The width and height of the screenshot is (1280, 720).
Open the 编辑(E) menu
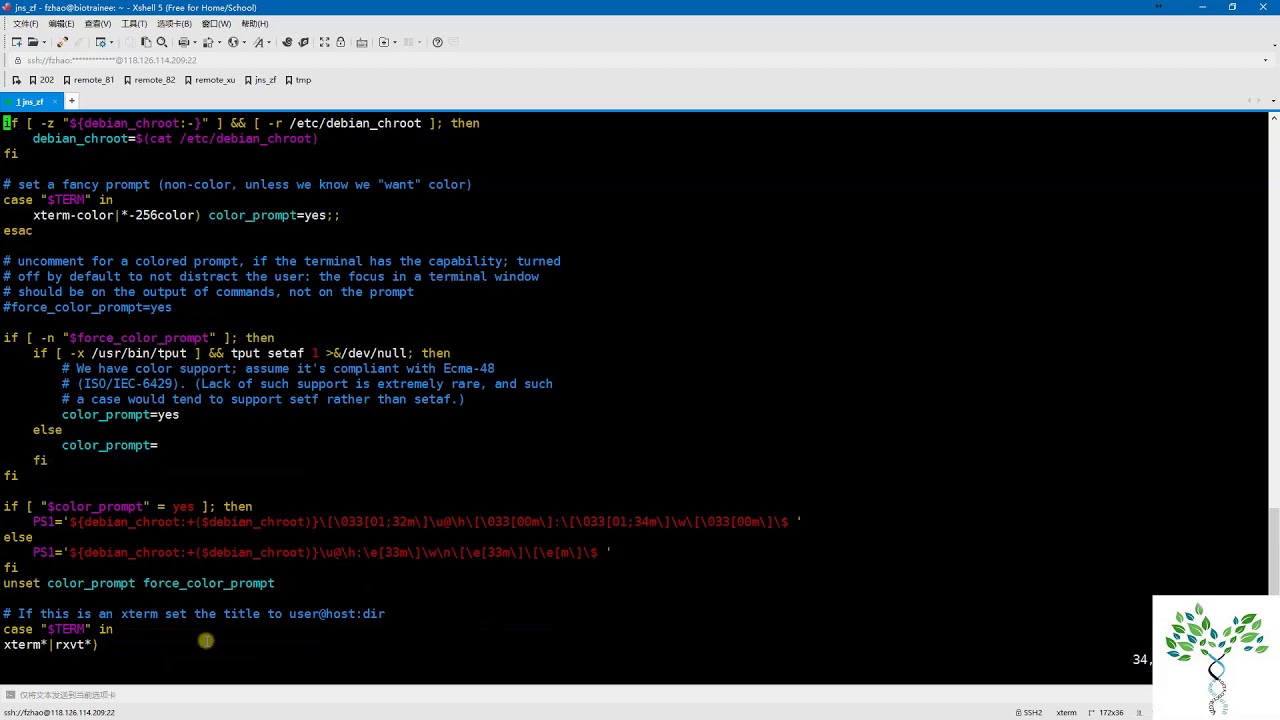pyautogui.click(x=61, y=23)
